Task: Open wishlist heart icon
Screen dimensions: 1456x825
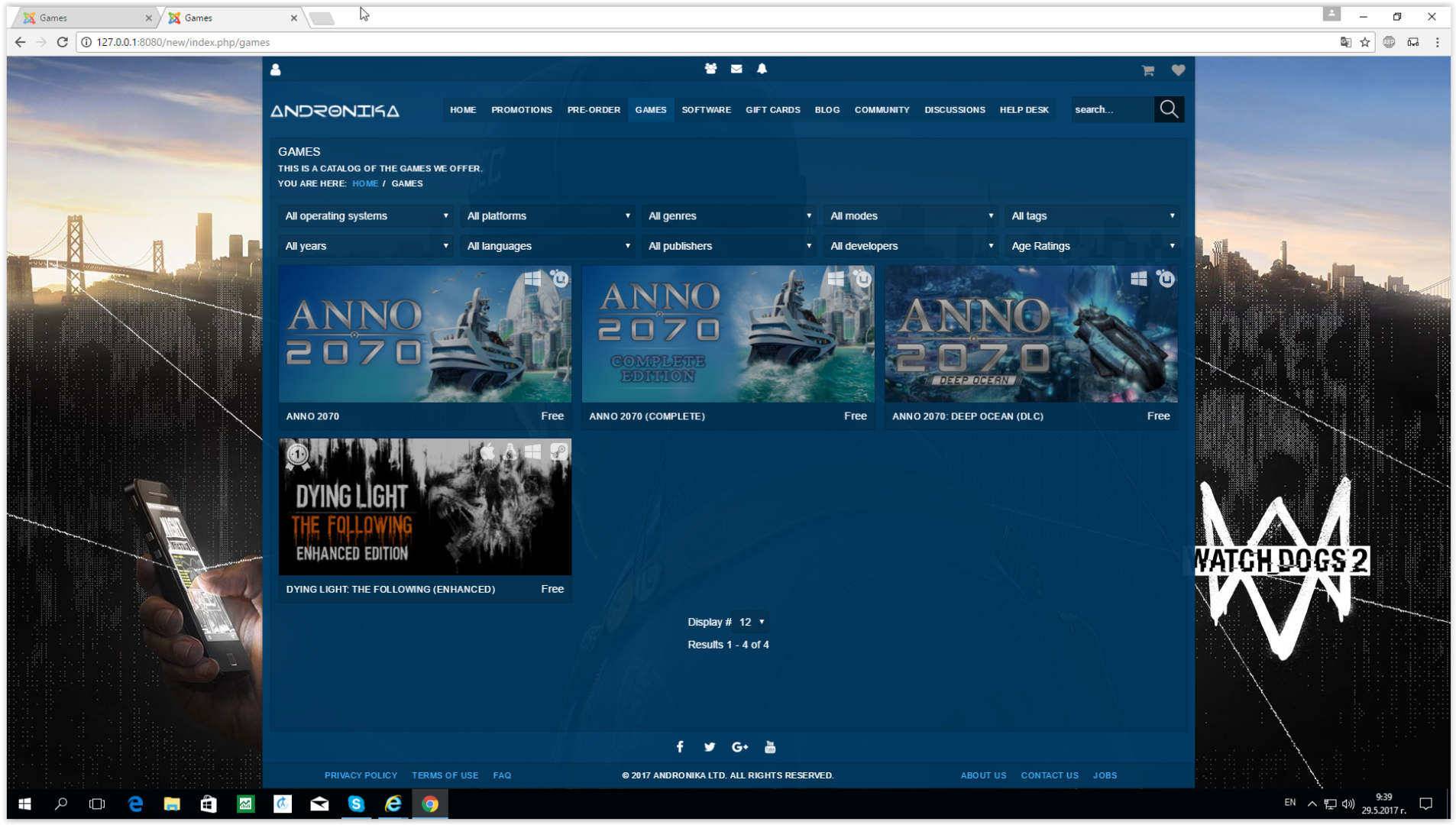Action: (1178, 70)
